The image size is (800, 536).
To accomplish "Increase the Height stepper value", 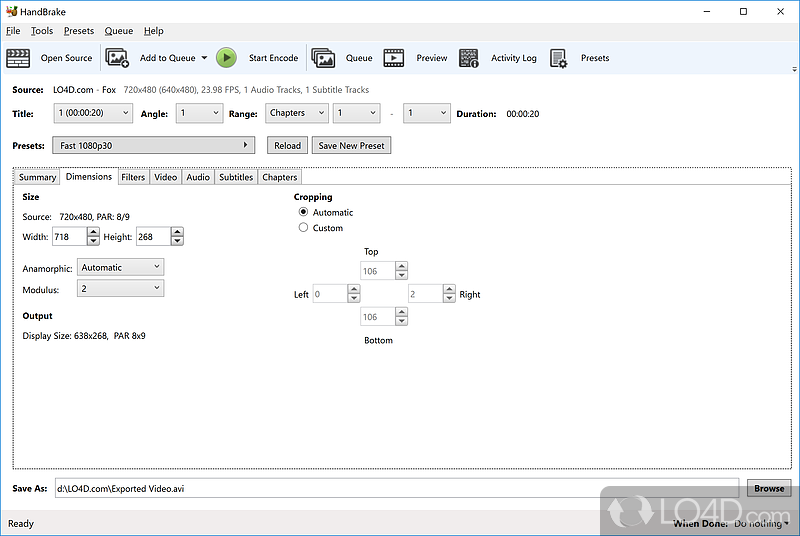I will point(177,232).
